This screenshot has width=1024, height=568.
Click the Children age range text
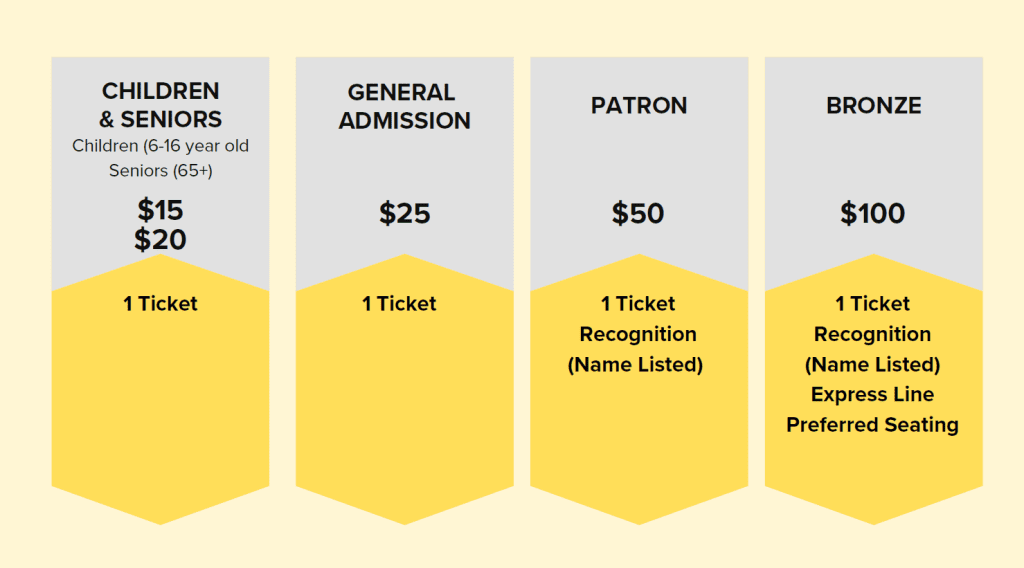pyautogui.click(x=161, y=146)
